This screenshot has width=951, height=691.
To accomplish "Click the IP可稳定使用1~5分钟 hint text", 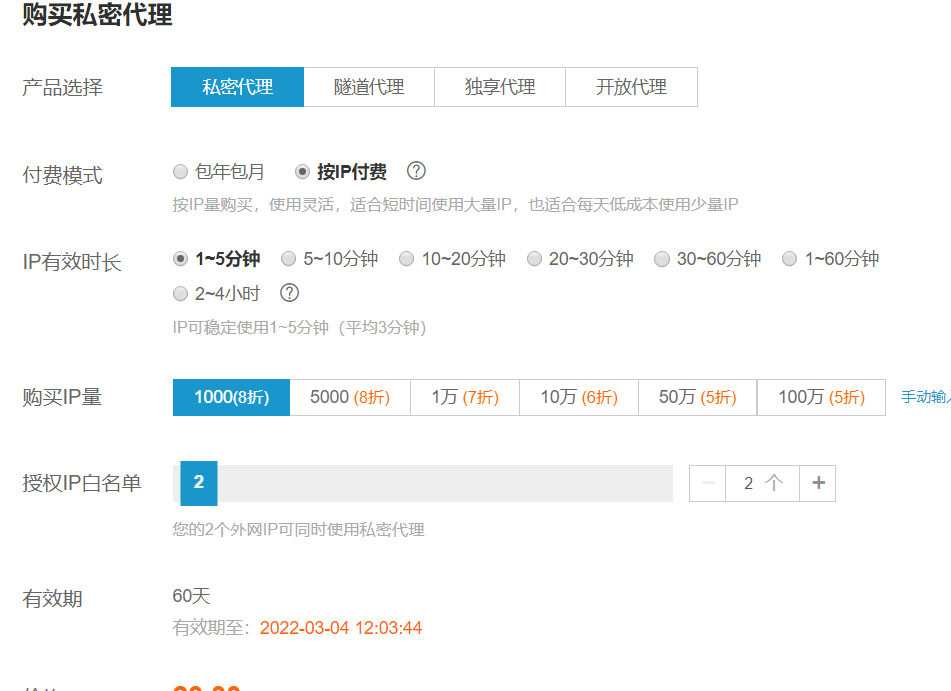I will point(299,328).
